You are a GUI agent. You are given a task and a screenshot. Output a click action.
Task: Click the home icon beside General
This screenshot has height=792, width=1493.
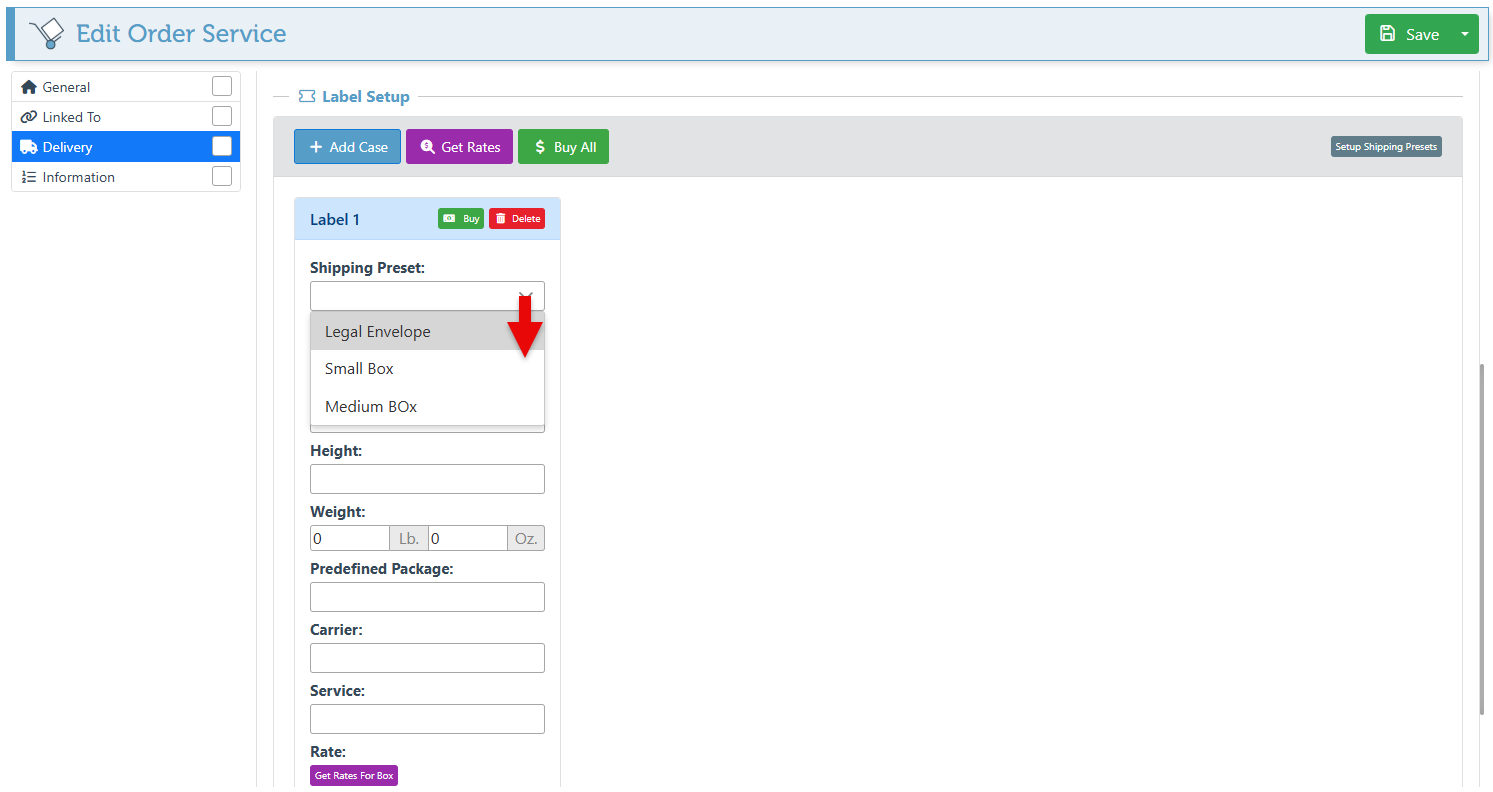(28, 87)
